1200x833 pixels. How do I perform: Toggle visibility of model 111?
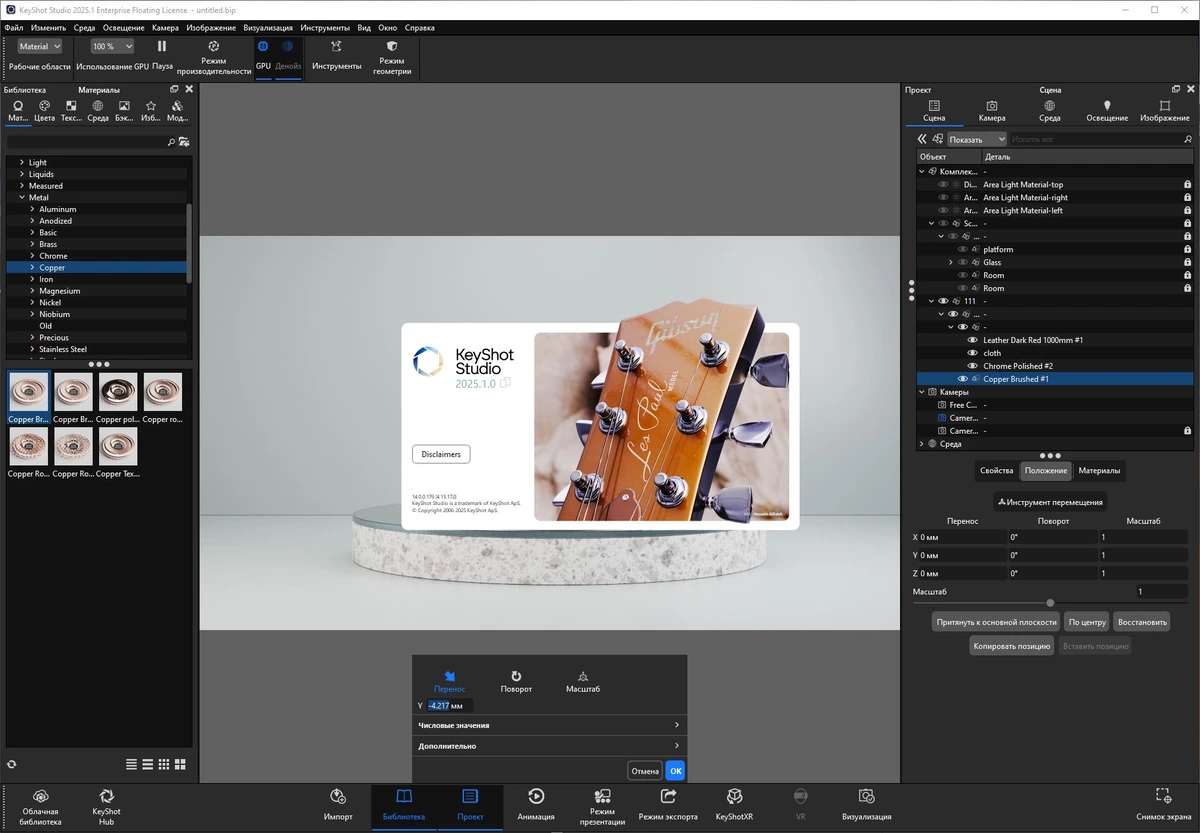943,301
